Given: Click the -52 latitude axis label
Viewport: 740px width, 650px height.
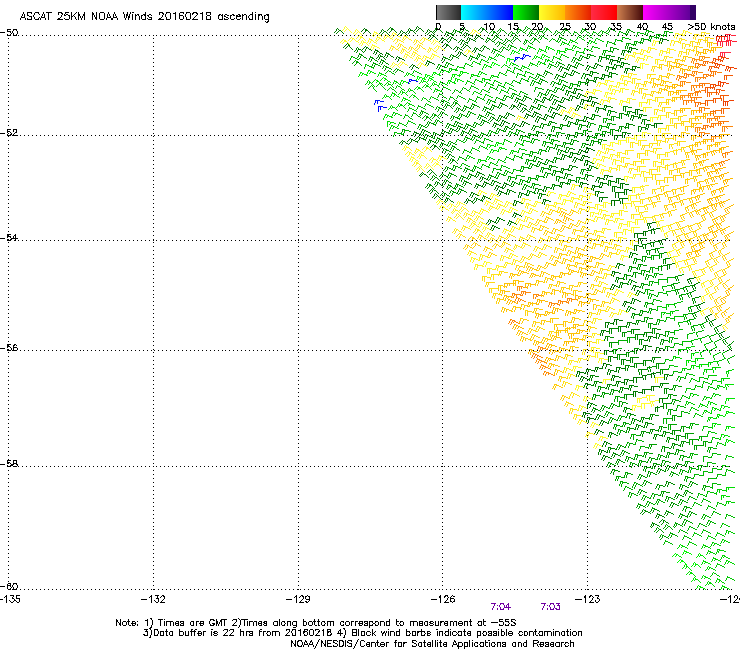Looking at the screenshot, I should coord(10,133).
